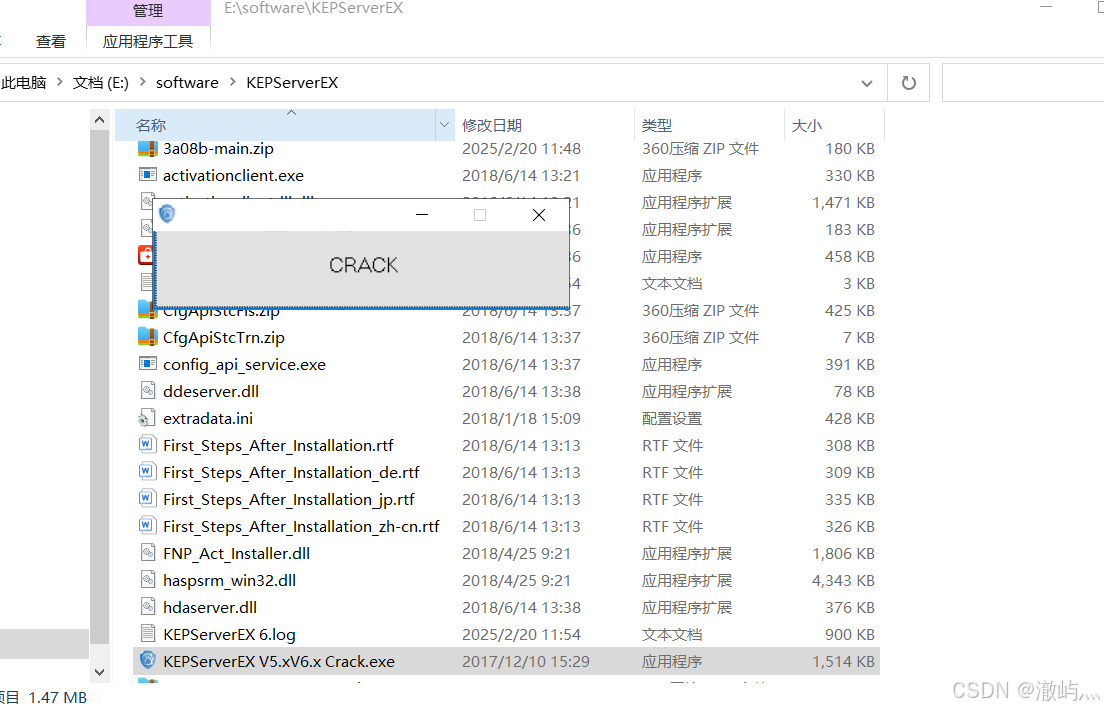This screenshot has width=1104, height=710.
Task: Click the First_Steps_After_Installation_de.rtf document icon
Action: (x=146, y=472)
